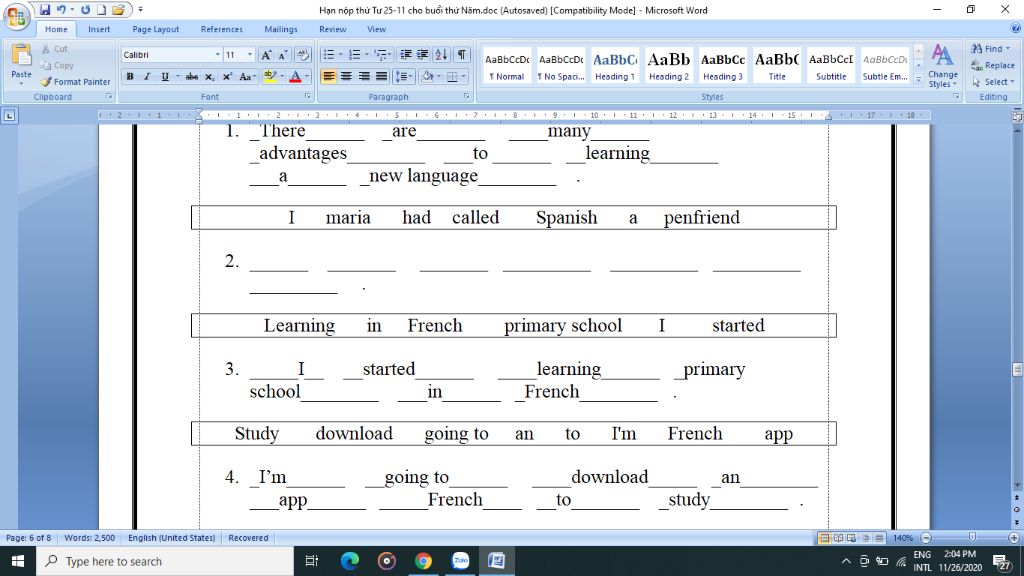1024x576 pixels.
Task: Open Word Help
Action: tap(1016, 29)
